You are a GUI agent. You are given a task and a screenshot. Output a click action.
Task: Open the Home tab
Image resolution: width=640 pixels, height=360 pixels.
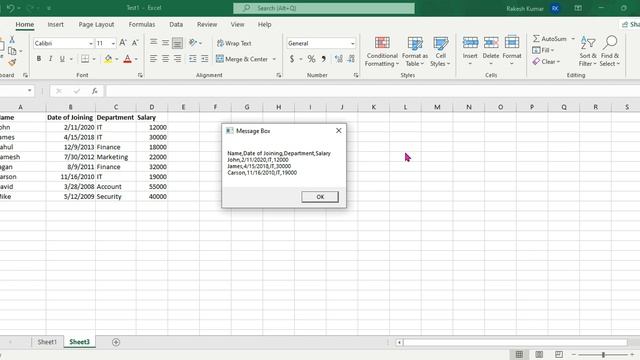pos(24,24)
